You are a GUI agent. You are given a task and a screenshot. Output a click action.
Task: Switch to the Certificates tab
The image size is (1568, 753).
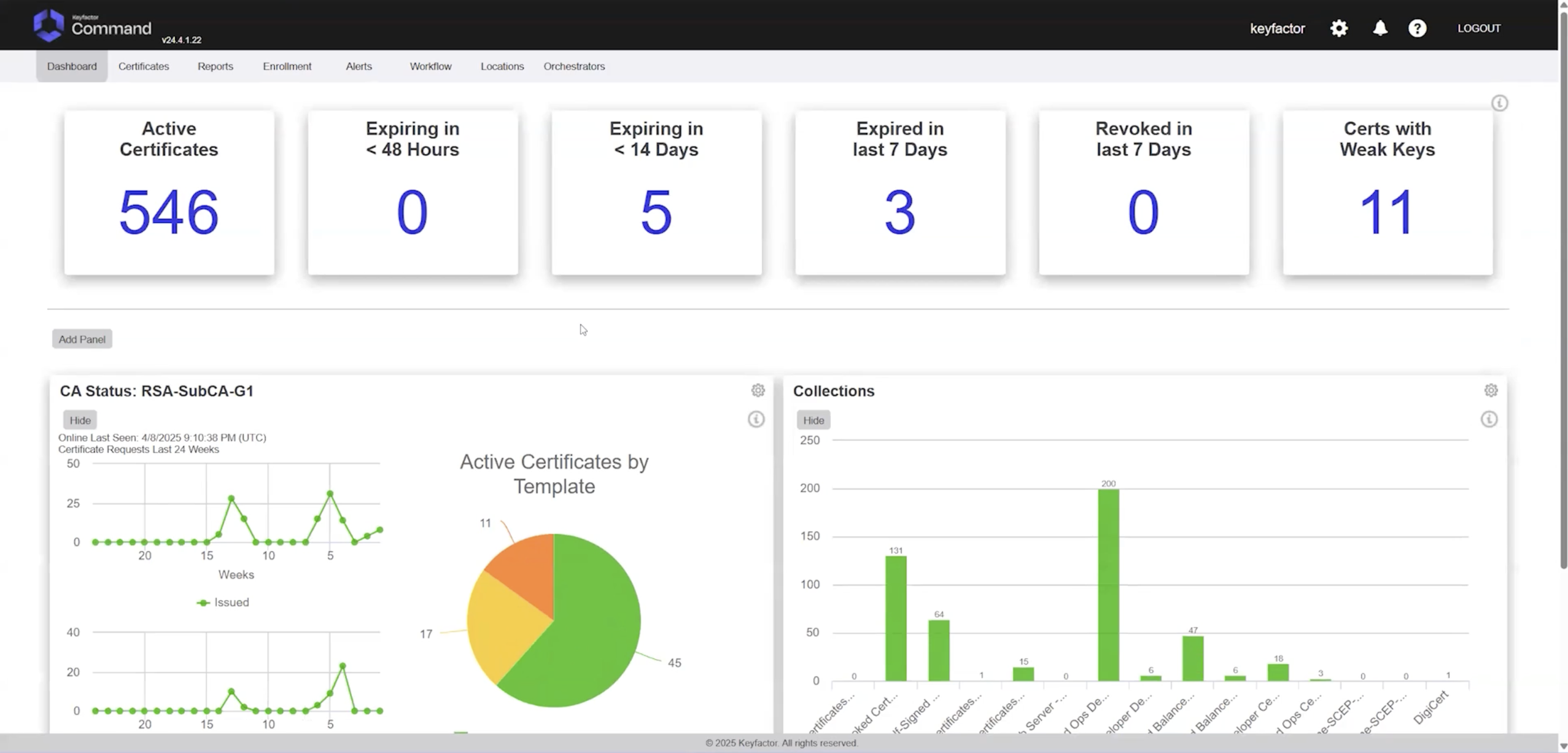pos(143,66)
